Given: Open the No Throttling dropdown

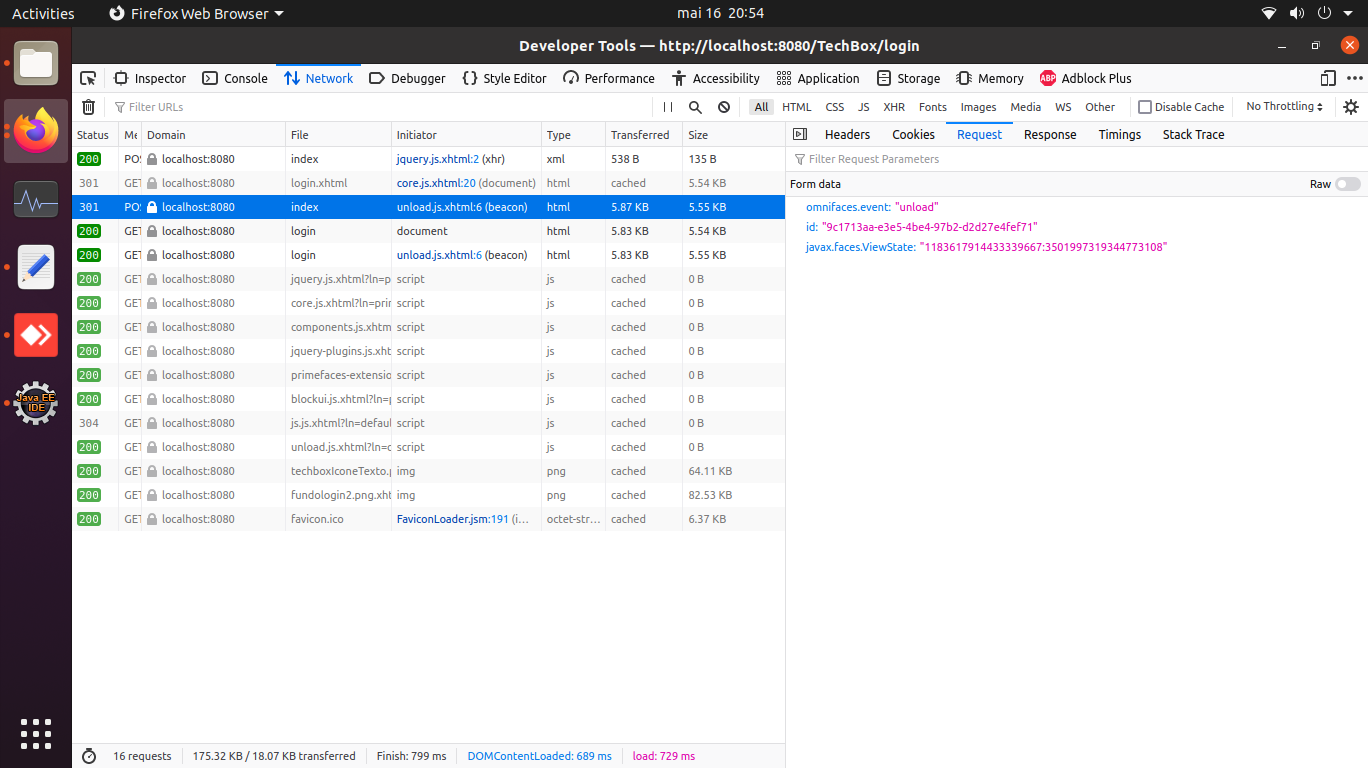Looking at the screenshot, I should (1283, 107).
